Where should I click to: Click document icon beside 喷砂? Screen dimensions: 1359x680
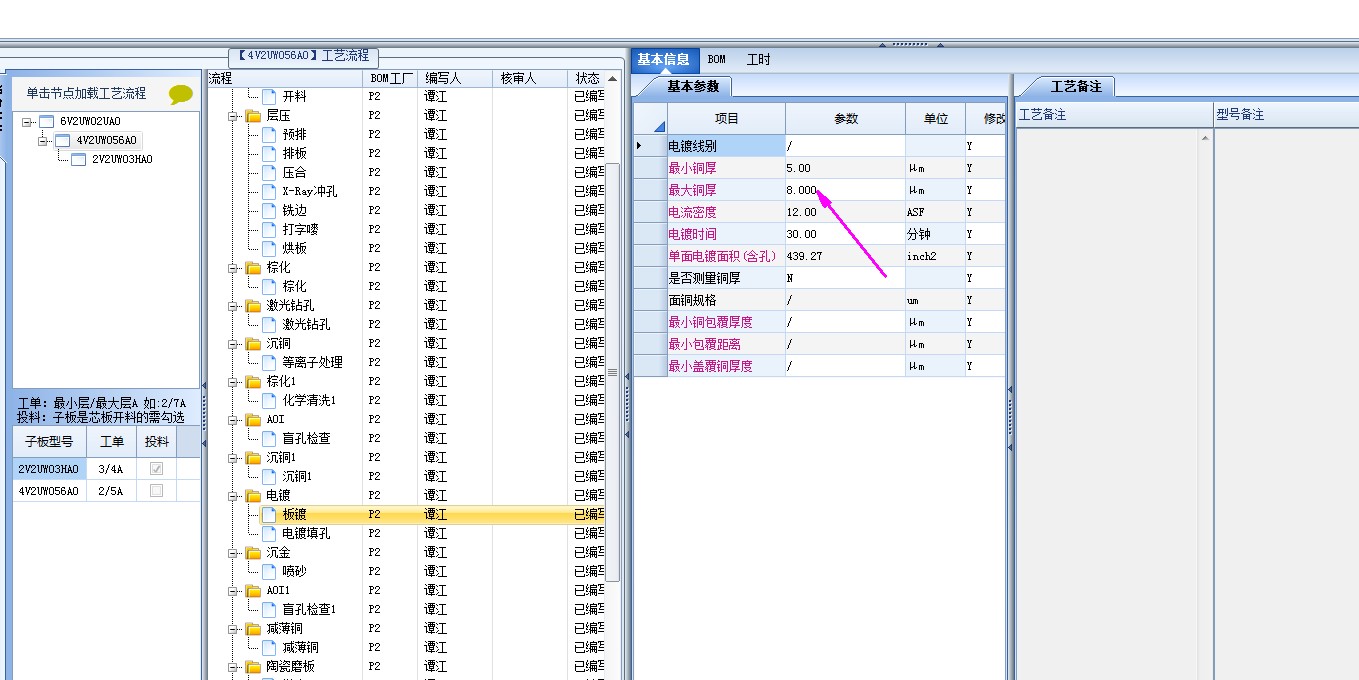click(269, 572)
